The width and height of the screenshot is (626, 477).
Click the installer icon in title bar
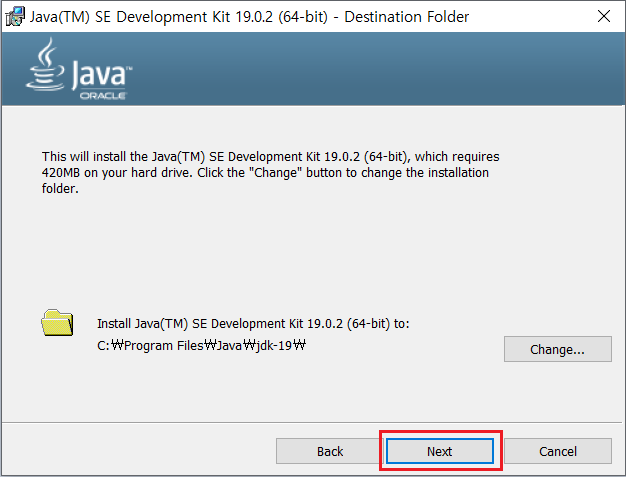(15, 16)
